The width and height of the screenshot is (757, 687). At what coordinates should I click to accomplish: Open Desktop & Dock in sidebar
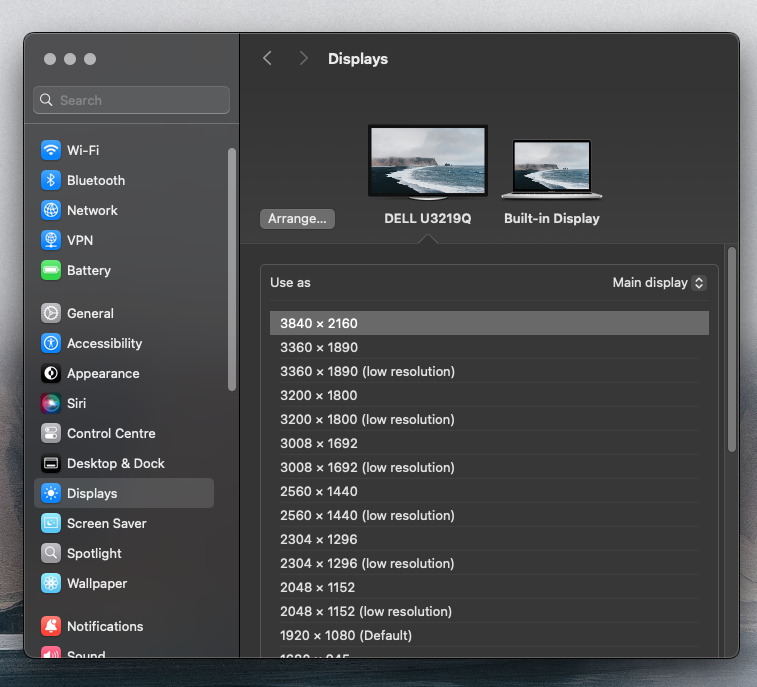[115, 463]
